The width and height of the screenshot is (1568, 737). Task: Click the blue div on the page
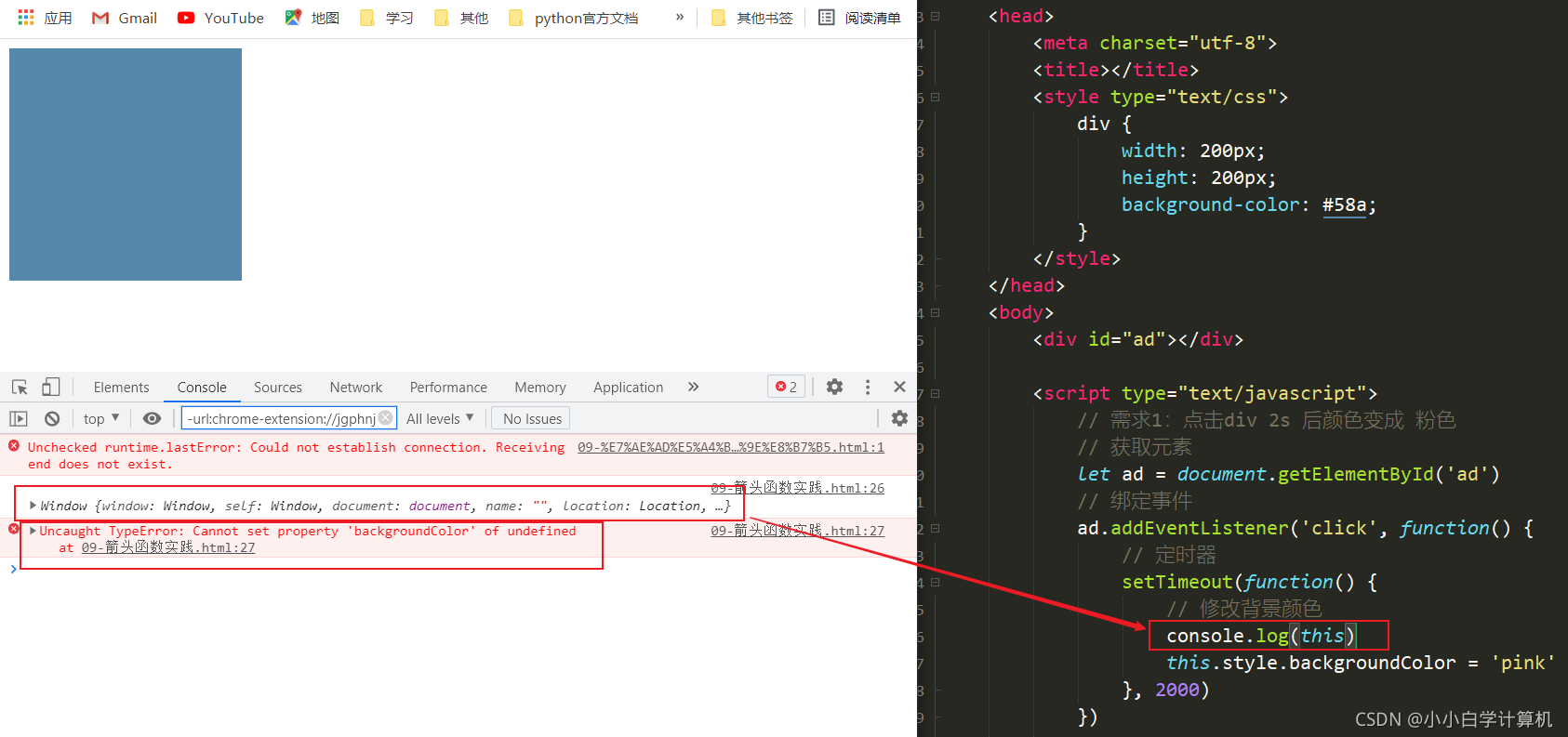click(126, 165)
